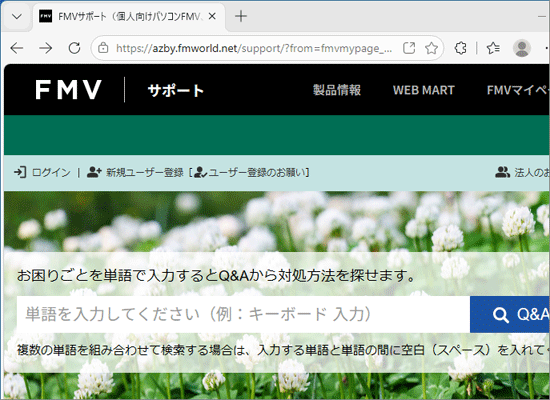Open the browser profile avatar
The width and height of the screenshot is (550, 400).
click(x=522, y=48)
